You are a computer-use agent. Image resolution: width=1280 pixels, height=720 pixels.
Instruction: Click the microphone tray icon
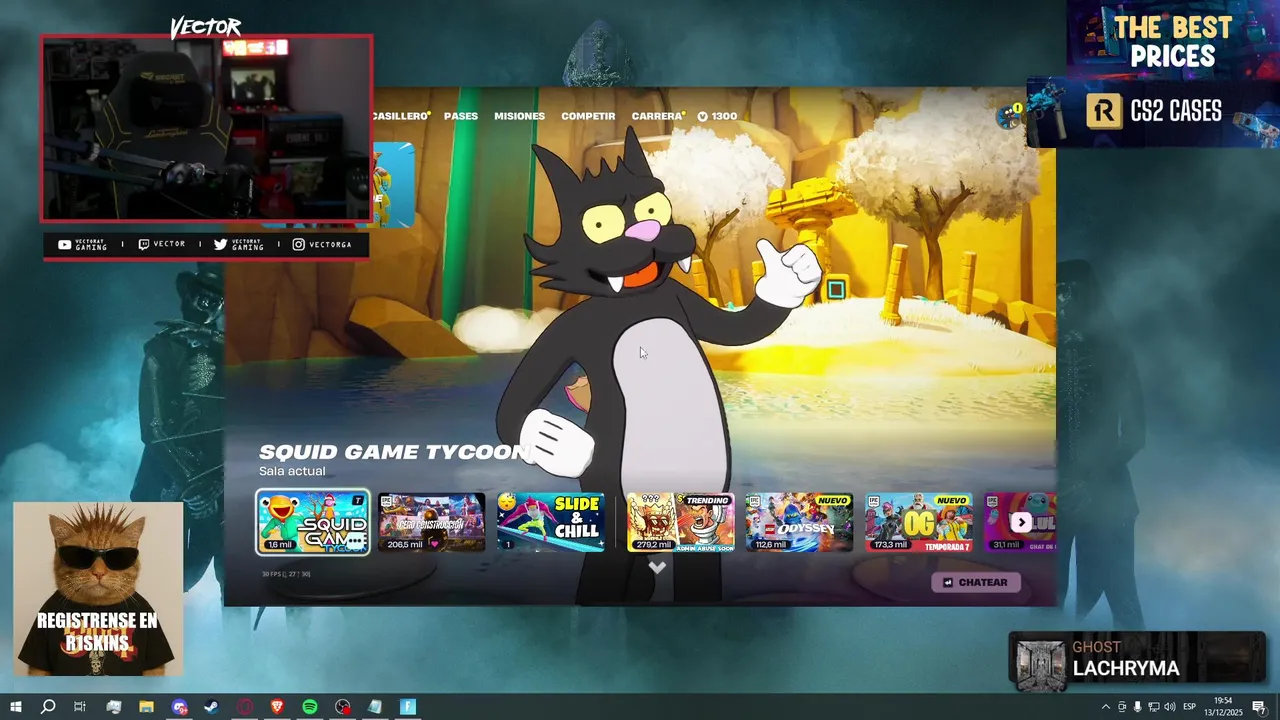click(1137, 707)
